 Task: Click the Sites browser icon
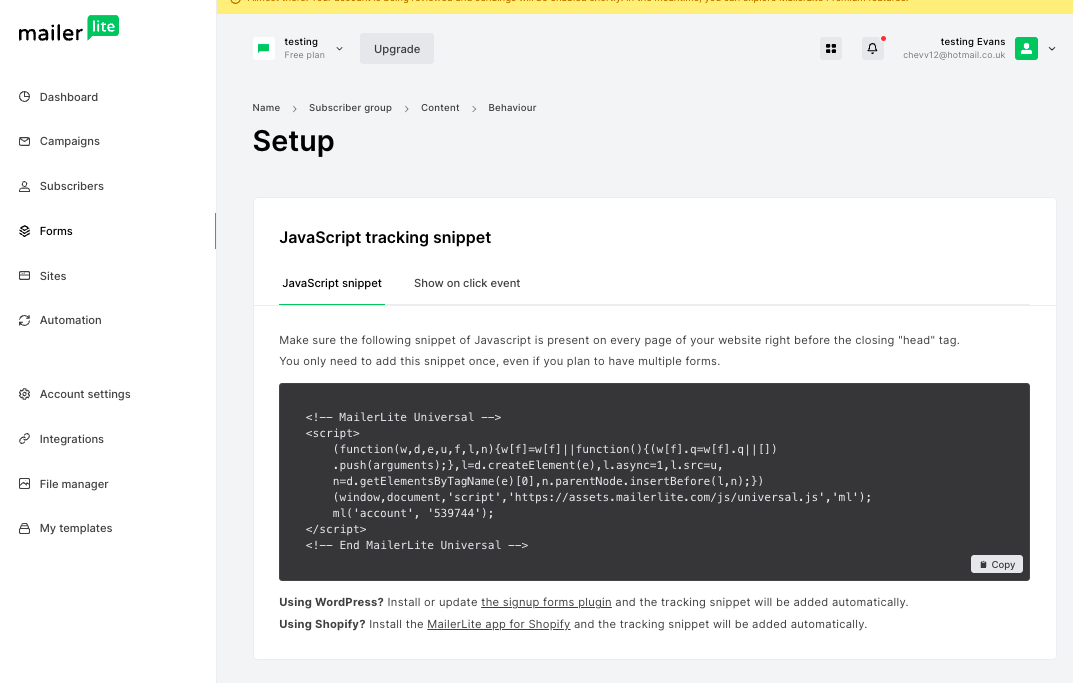(25, 276)
